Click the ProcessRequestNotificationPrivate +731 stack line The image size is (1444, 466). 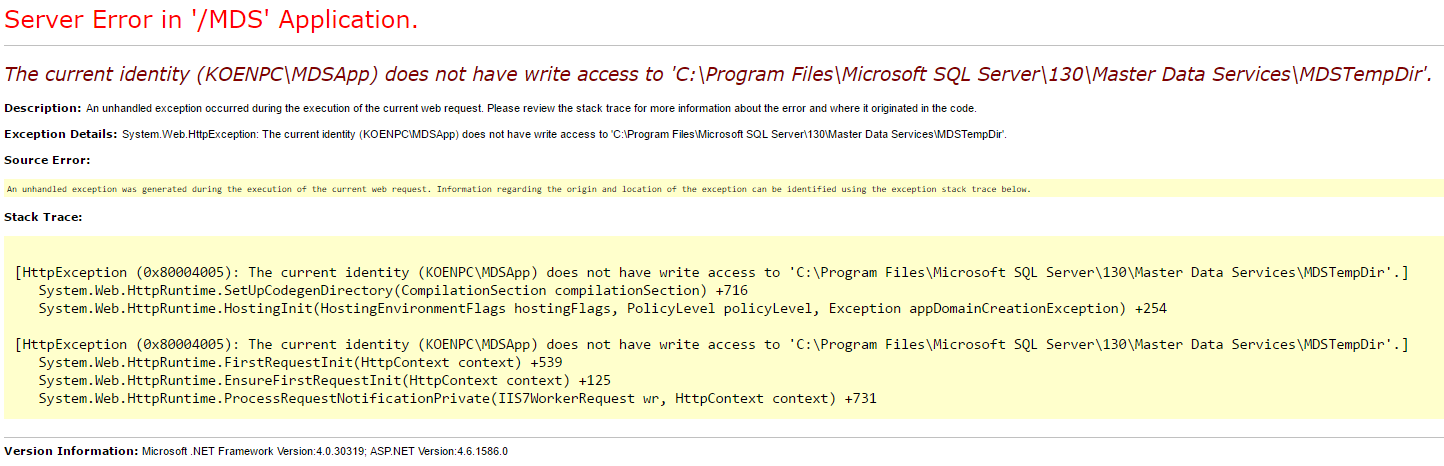point(458,398)
